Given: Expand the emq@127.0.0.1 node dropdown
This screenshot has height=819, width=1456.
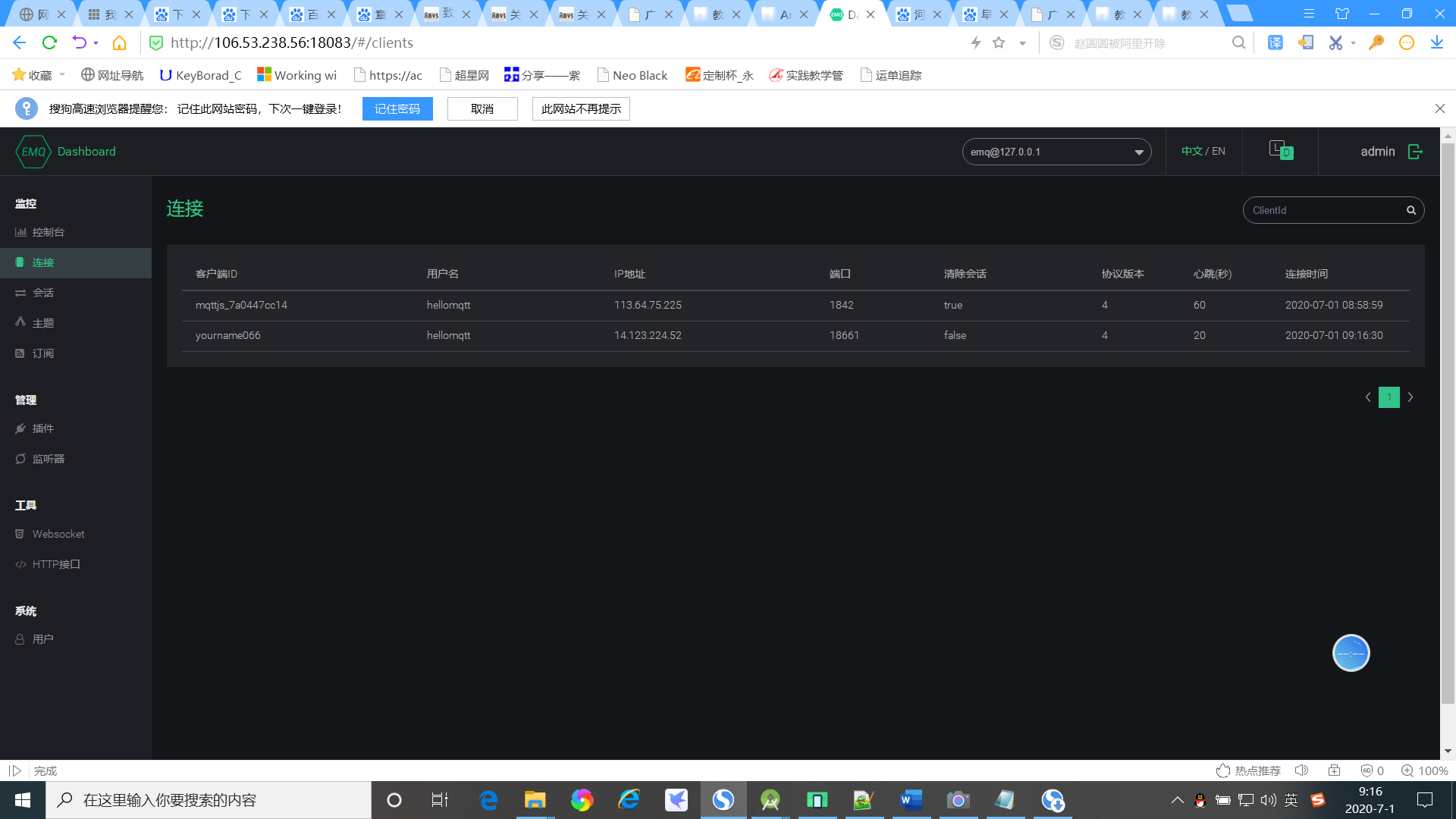Looking at the screenshot, I should tap(1056, 152).
